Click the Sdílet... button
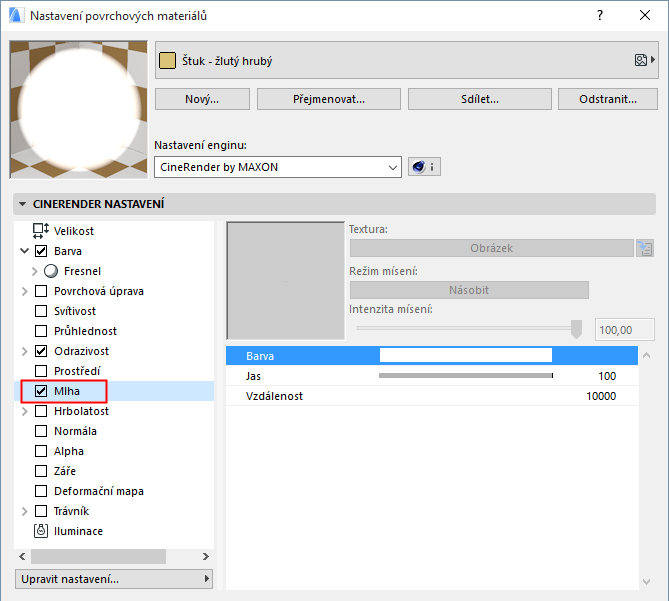Image resolution: width=669 pixels, height=601 pixels. click(480, 99)
